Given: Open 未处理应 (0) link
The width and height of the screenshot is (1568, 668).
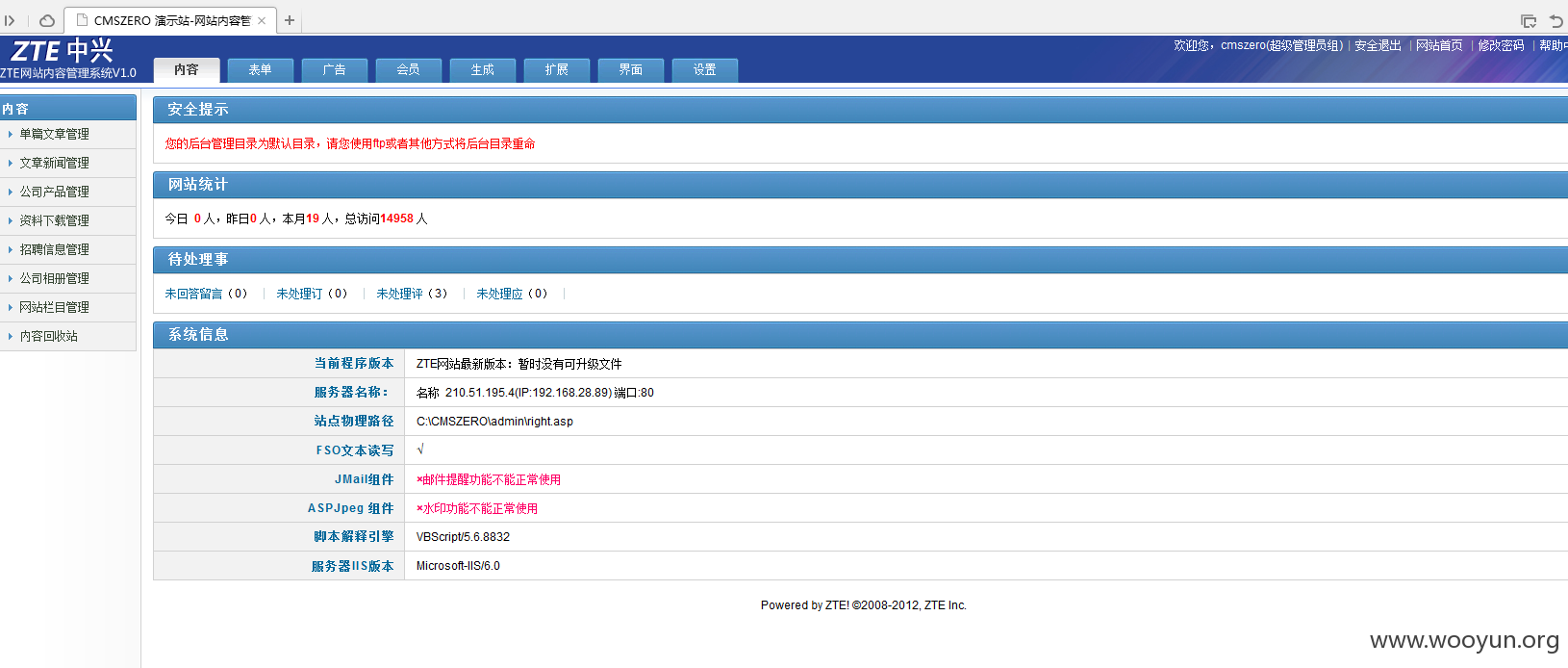Looking at the screenshot, I should (x=513, y=294).
